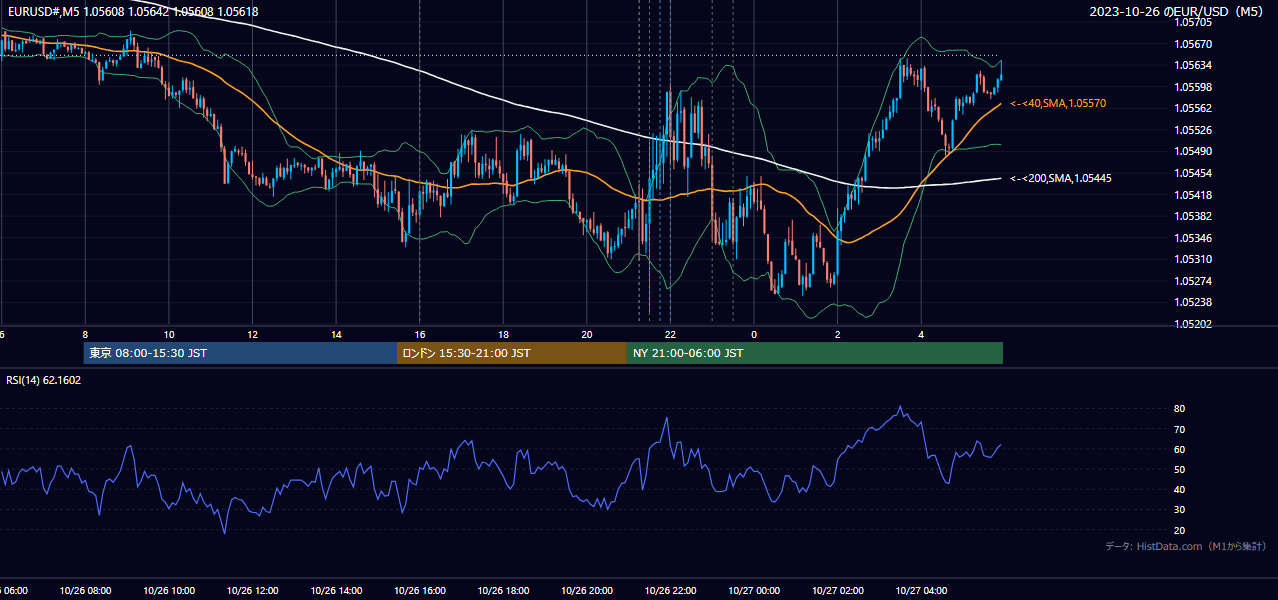Image resolution: width=1278 pixels, height=600 pixels.
Task: Click price scale value 1.05418
Action: click(1192, 195)
